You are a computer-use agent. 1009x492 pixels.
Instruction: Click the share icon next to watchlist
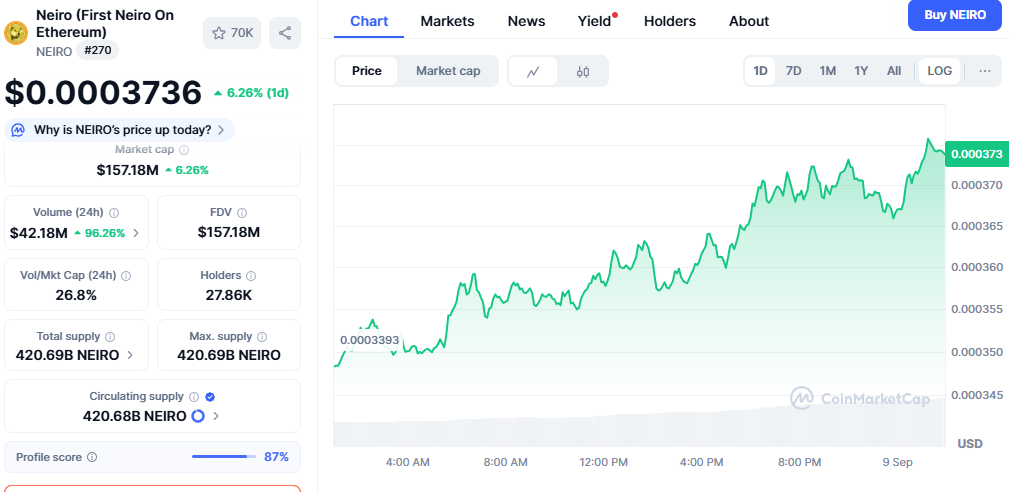click(x=285, y=33)
